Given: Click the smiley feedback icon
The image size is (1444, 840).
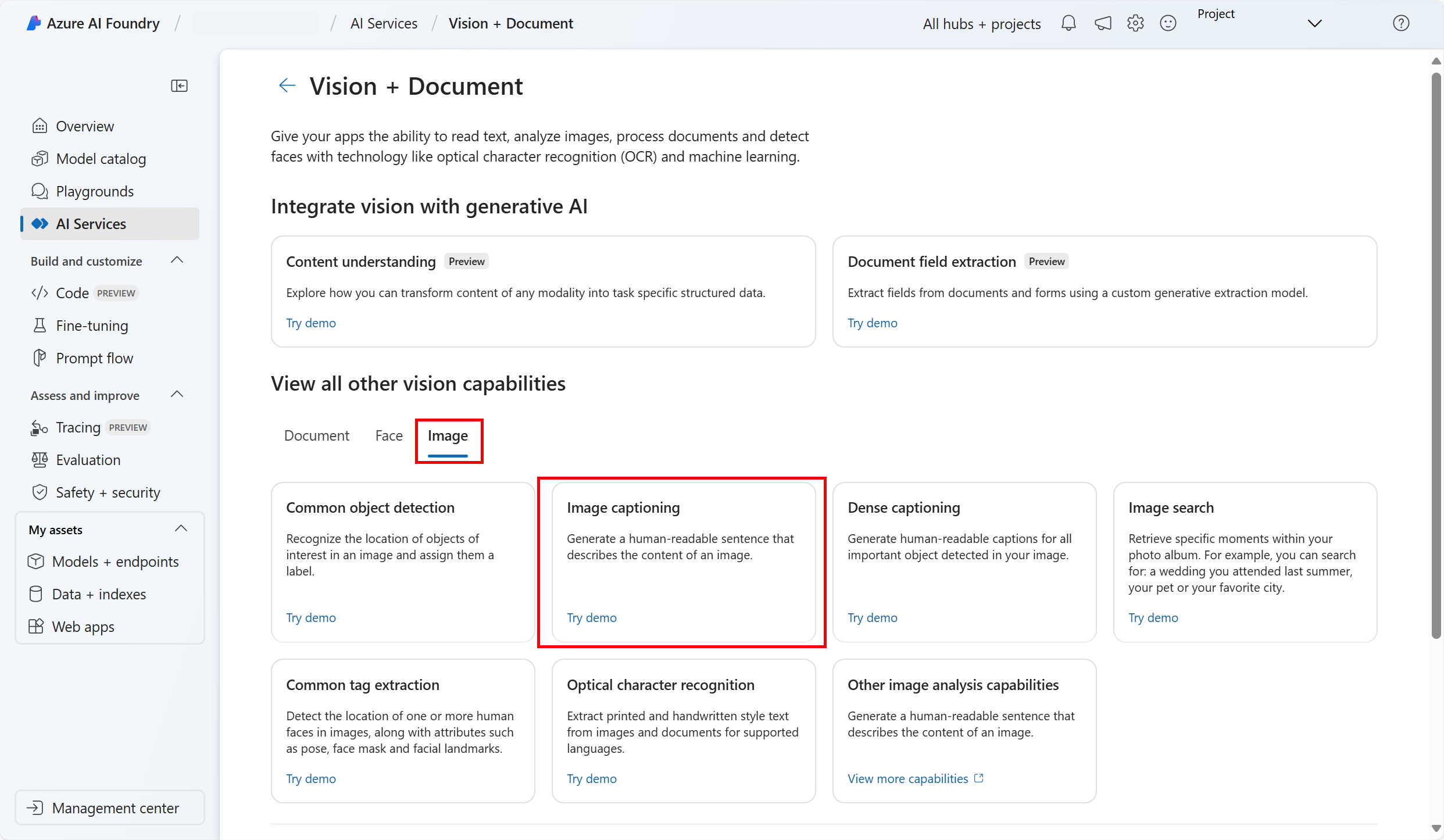Looking at the screenshot, I should click(x=1168, y=23).
